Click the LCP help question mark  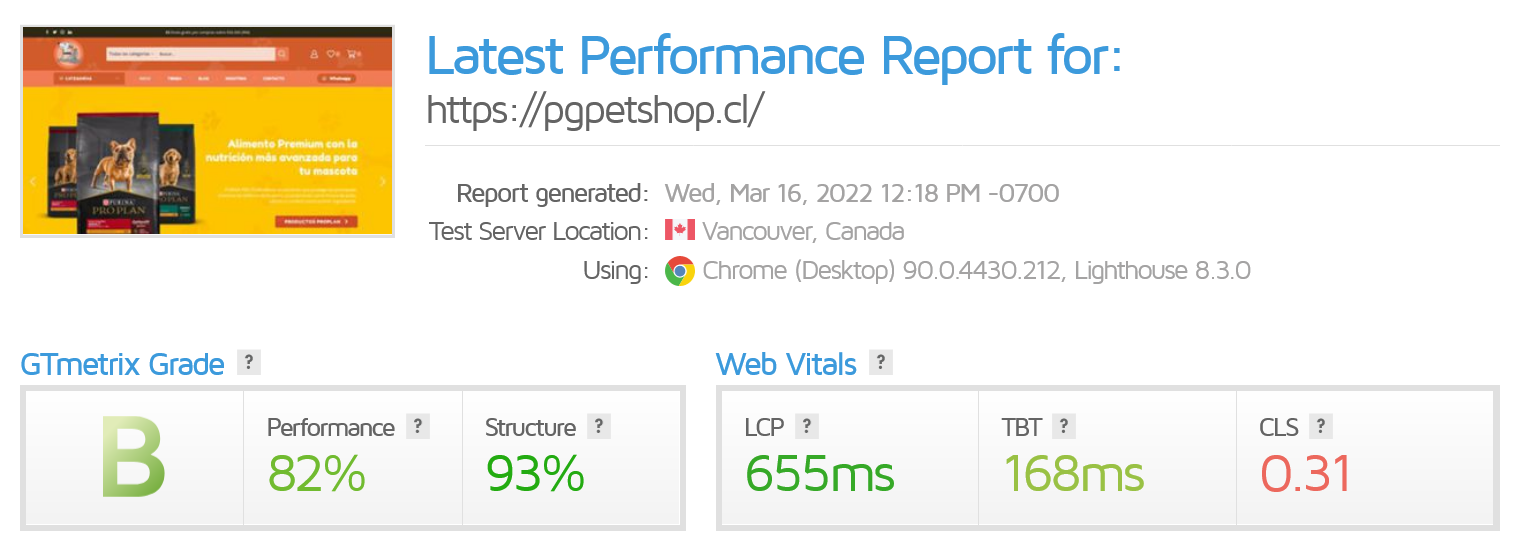point(806,426)
